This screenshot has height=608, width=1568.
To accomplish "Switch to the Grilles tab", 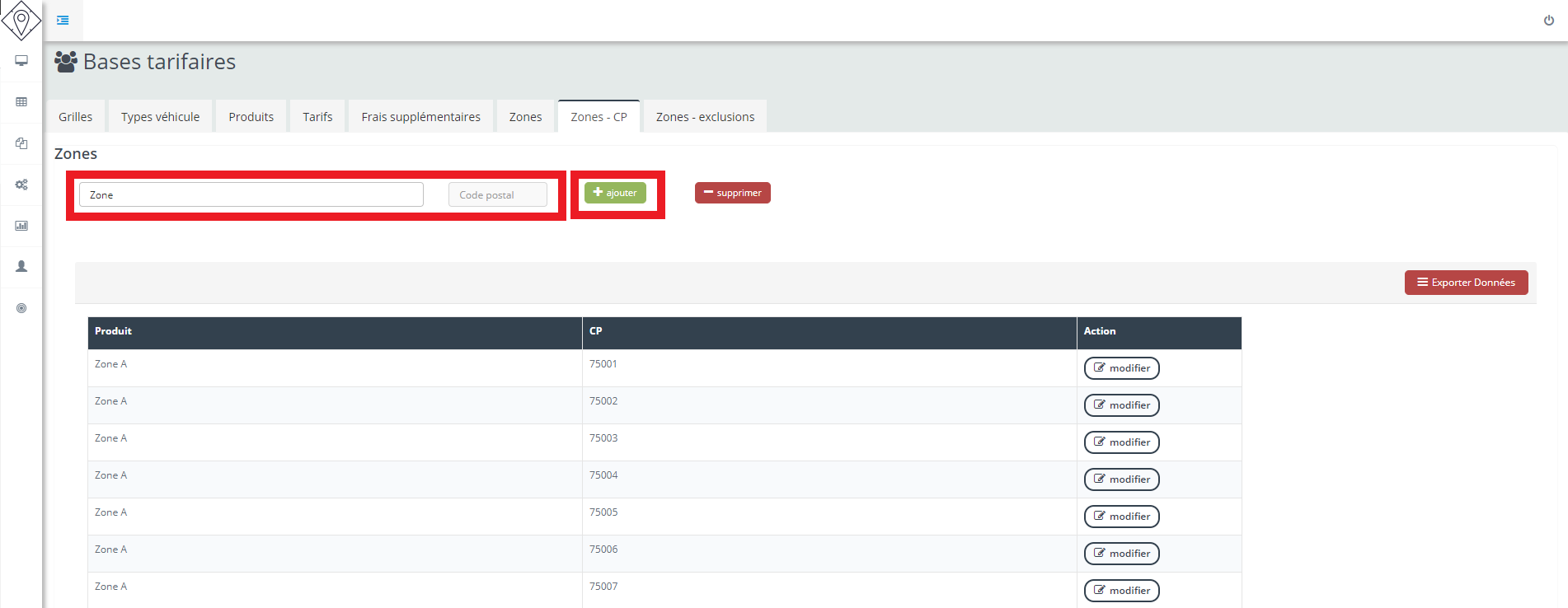I will click(76, 117).
